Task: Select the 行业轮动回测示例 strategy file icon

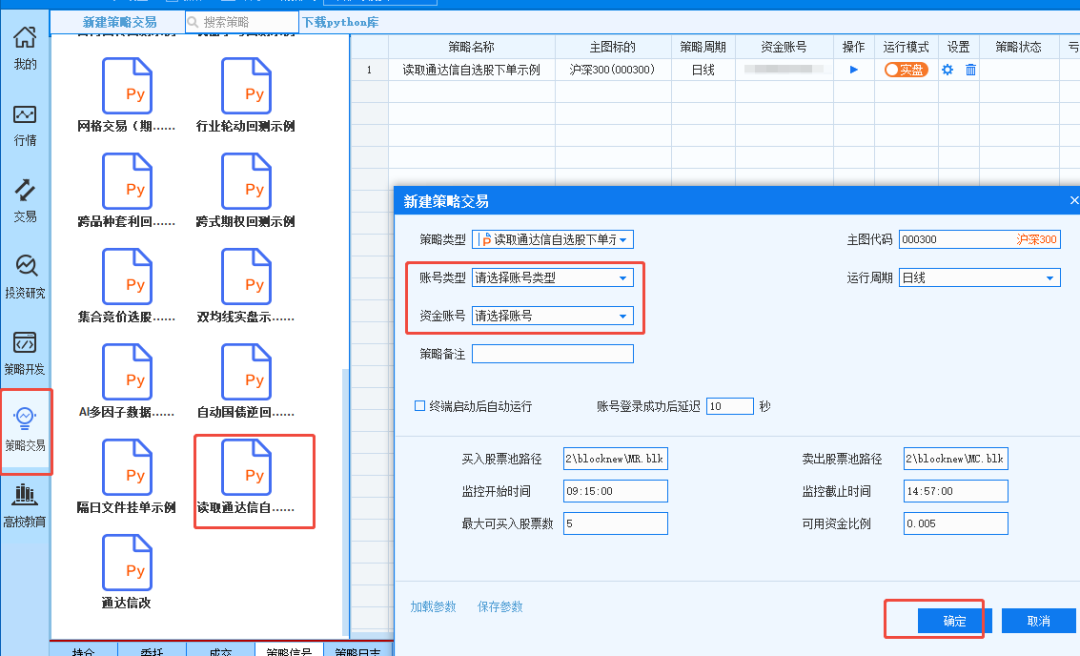Action: [x=246, y=86]
